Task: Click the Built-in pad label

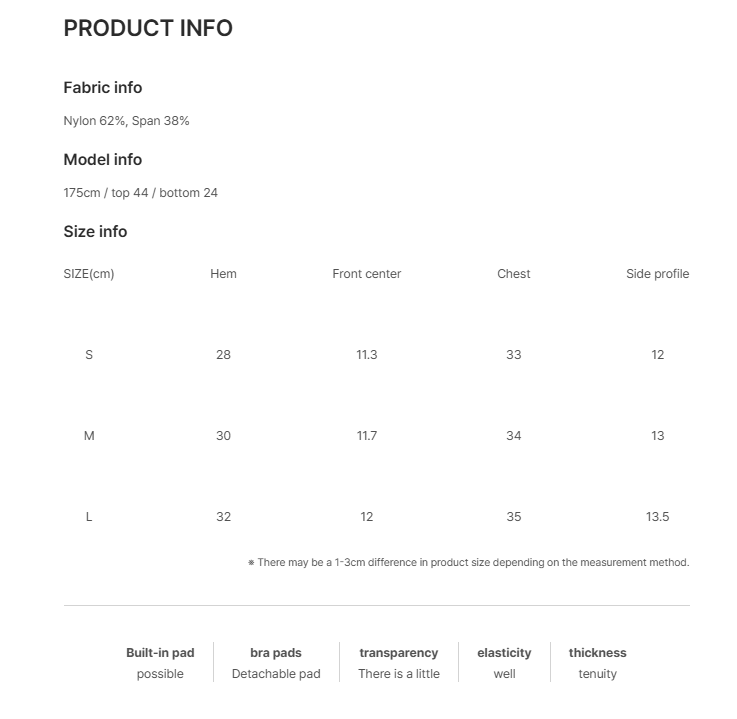Action: coord(160,653)
